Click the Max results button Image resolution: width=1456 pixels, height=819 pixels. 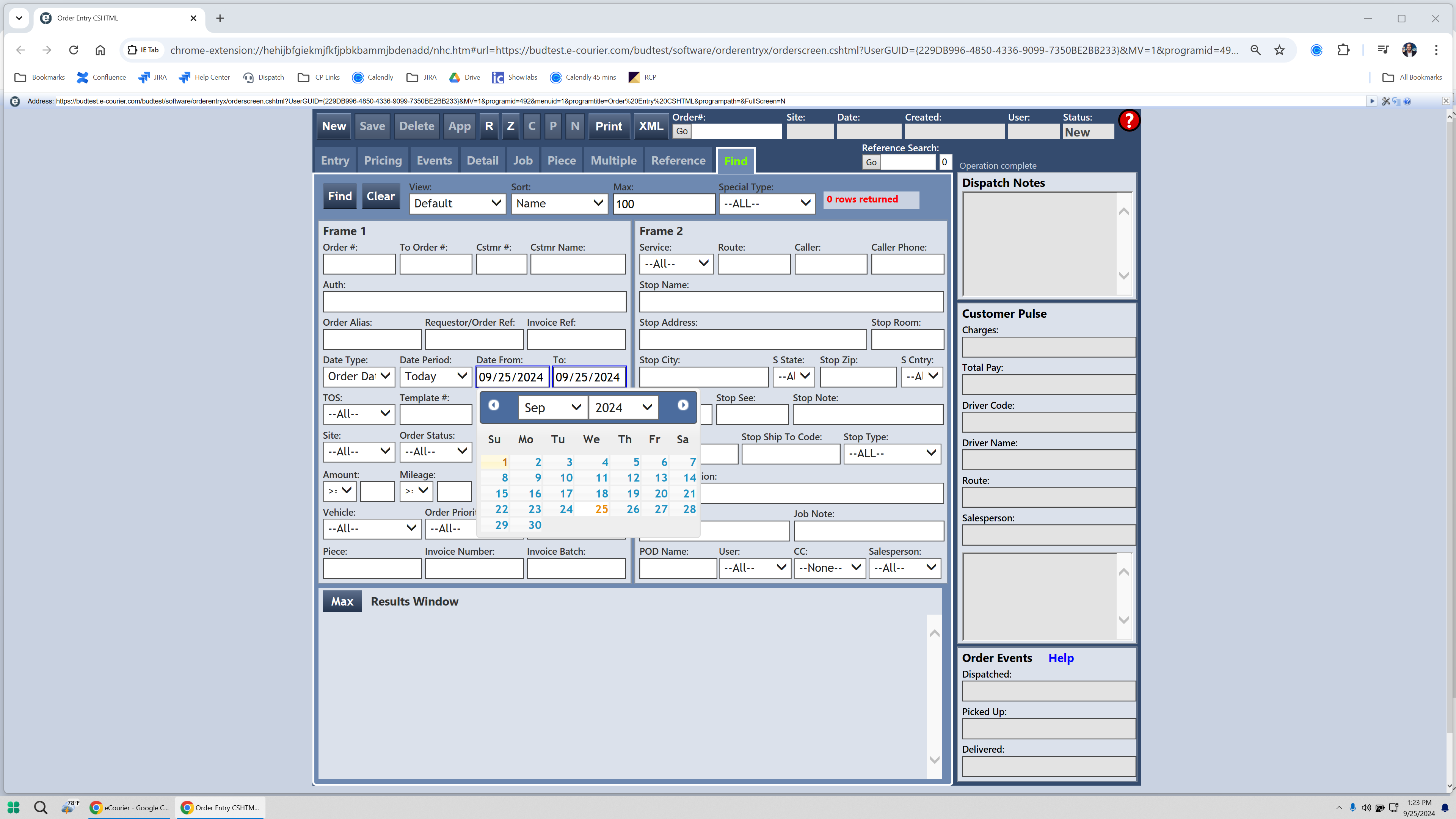[x=342, y=601]
